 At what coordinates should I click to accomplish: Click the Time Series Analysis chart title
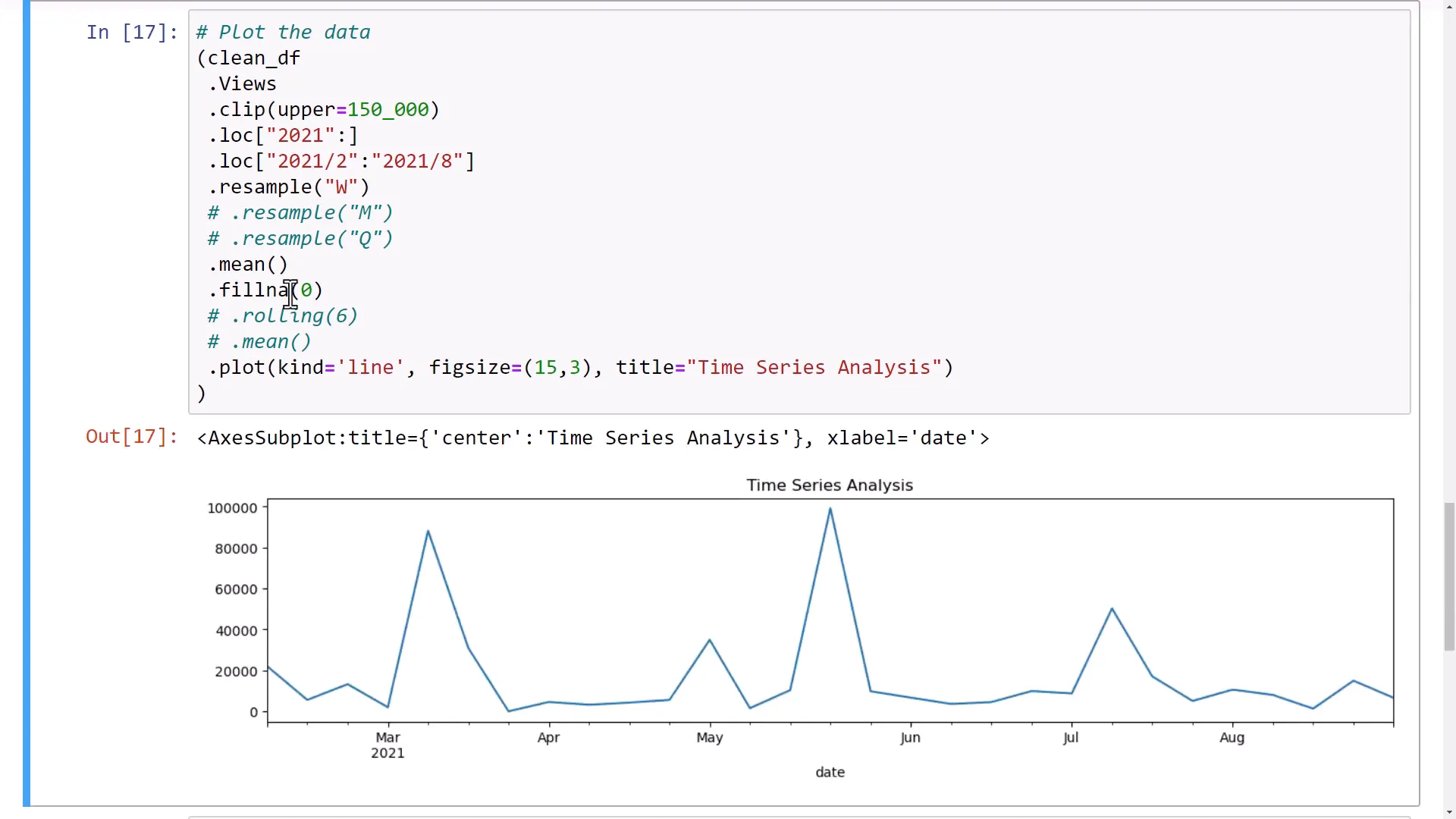[x=830, y=485]
